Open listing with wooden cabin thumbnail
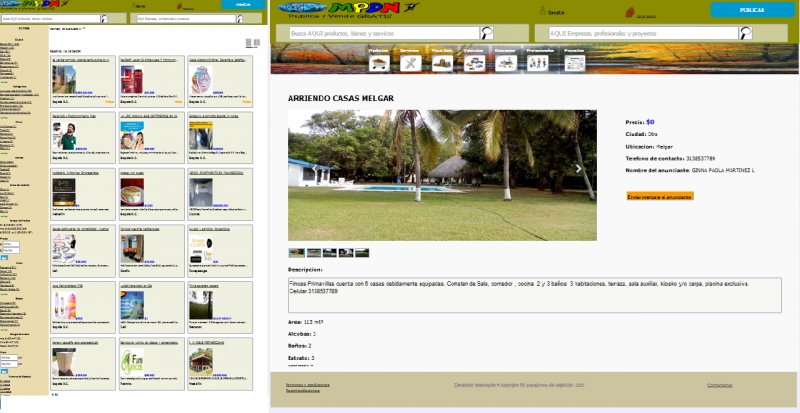Viewport: 800px width, 413px height. tap(201, 362)
